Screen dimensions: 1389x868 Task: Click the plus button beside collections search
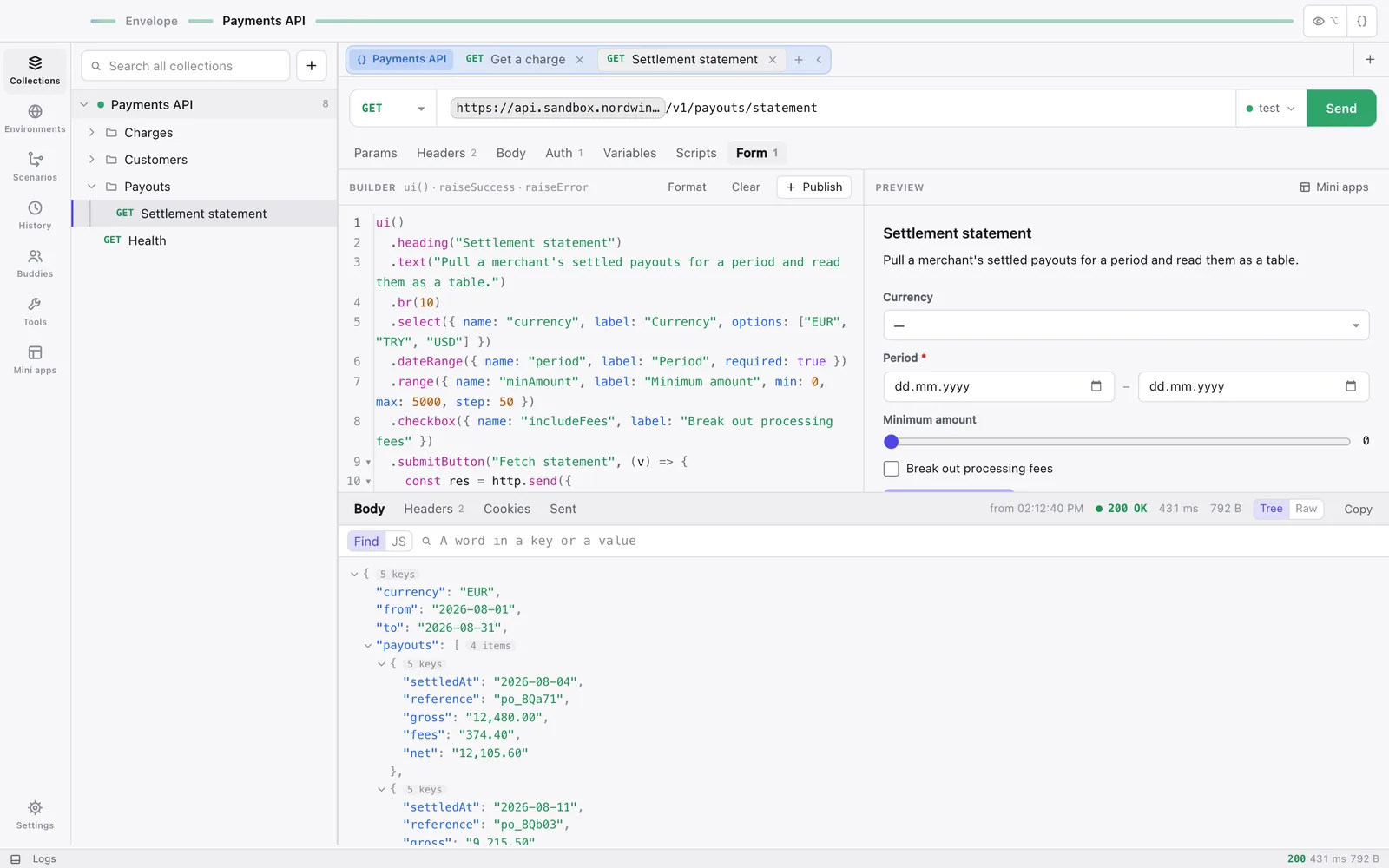(312, 66)
